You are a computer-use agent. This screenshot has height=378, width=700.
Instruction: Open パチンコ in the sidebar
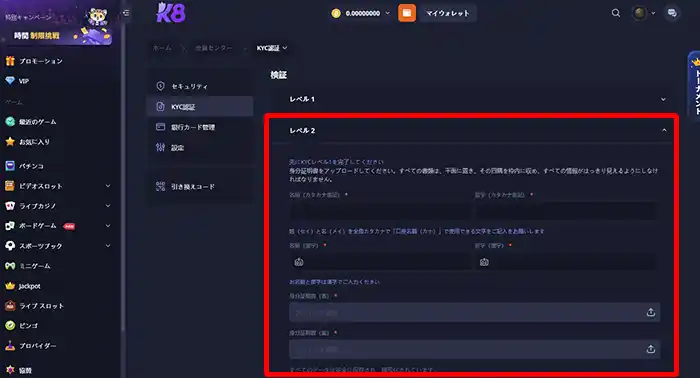click(x=31, y=166)
